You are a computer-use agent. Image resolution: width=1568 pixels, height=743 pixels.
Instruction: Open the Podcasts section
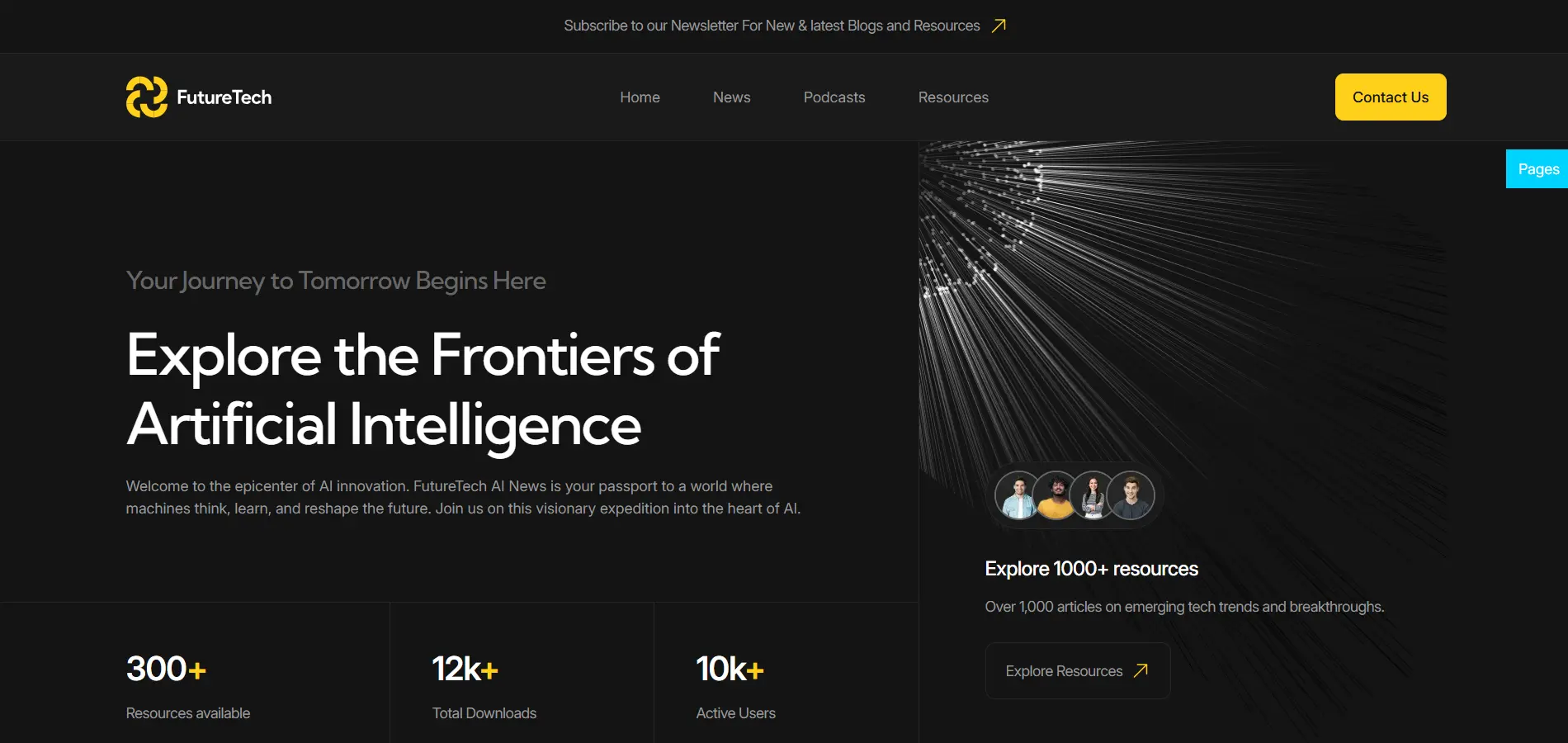coord(834,97)
